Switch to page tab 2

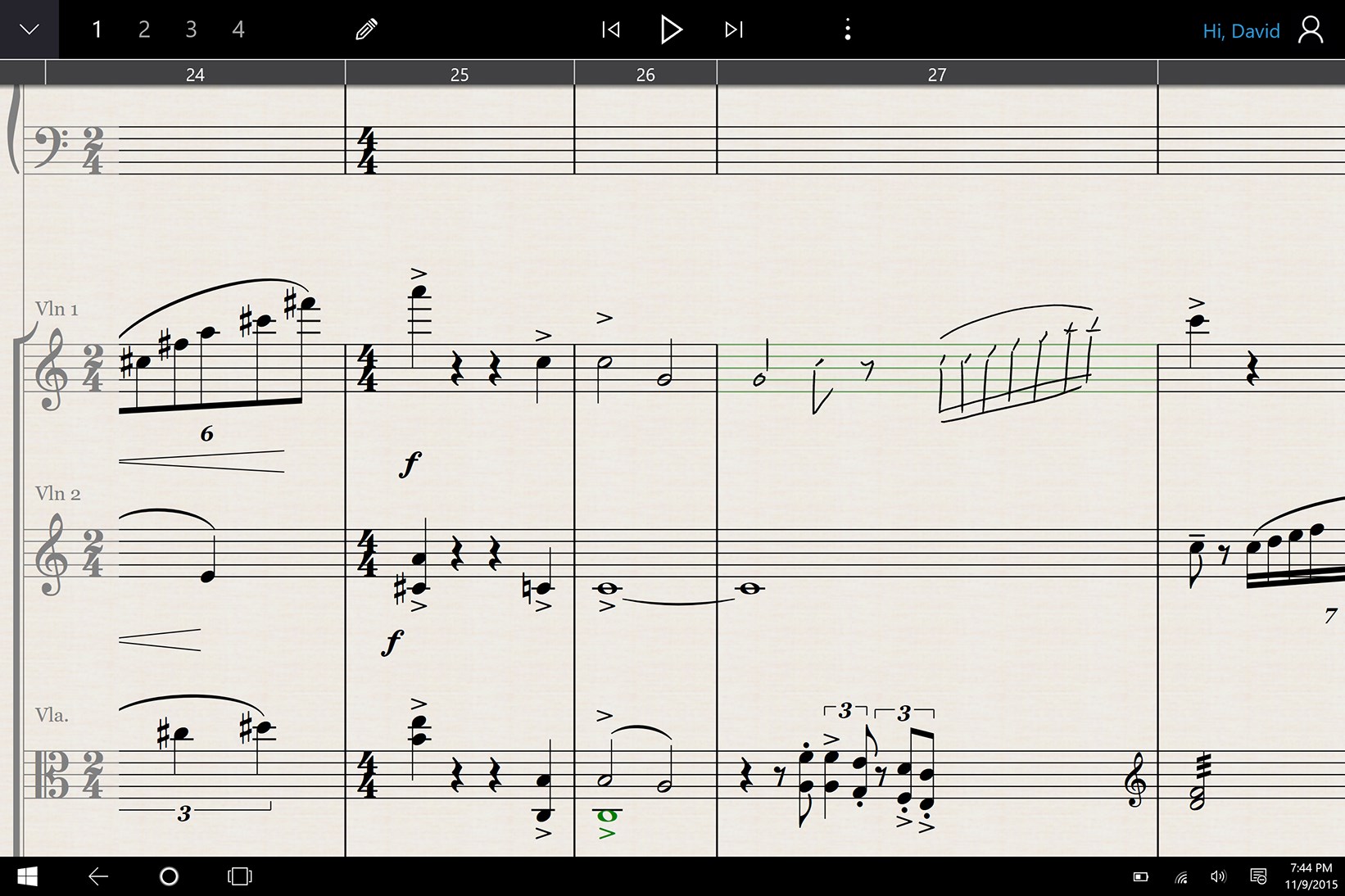point(144,30)
